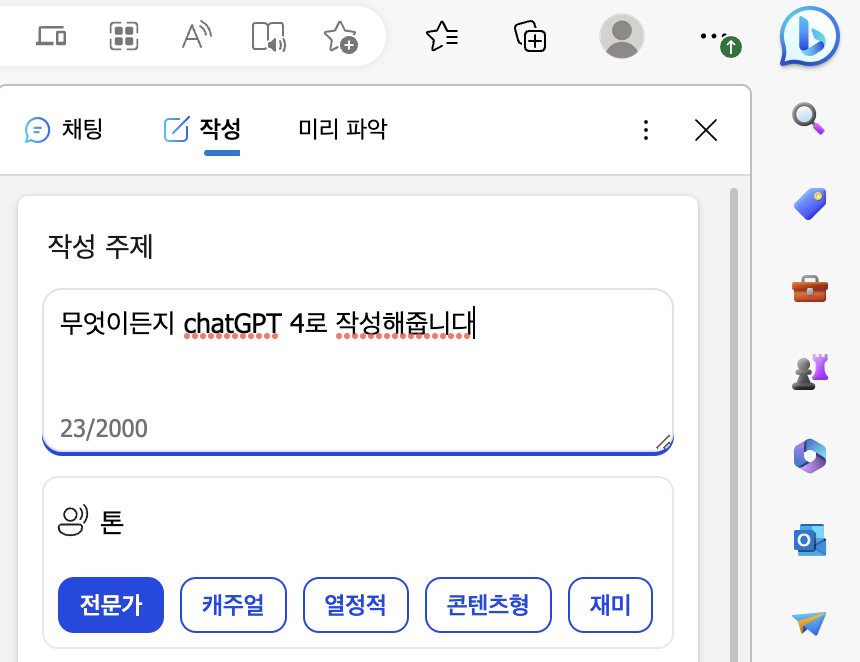Image resolution: width=860 pixels, height=662 pixels.
Task: Click inside the 작성 주제 text box
Action: (358, 371)
